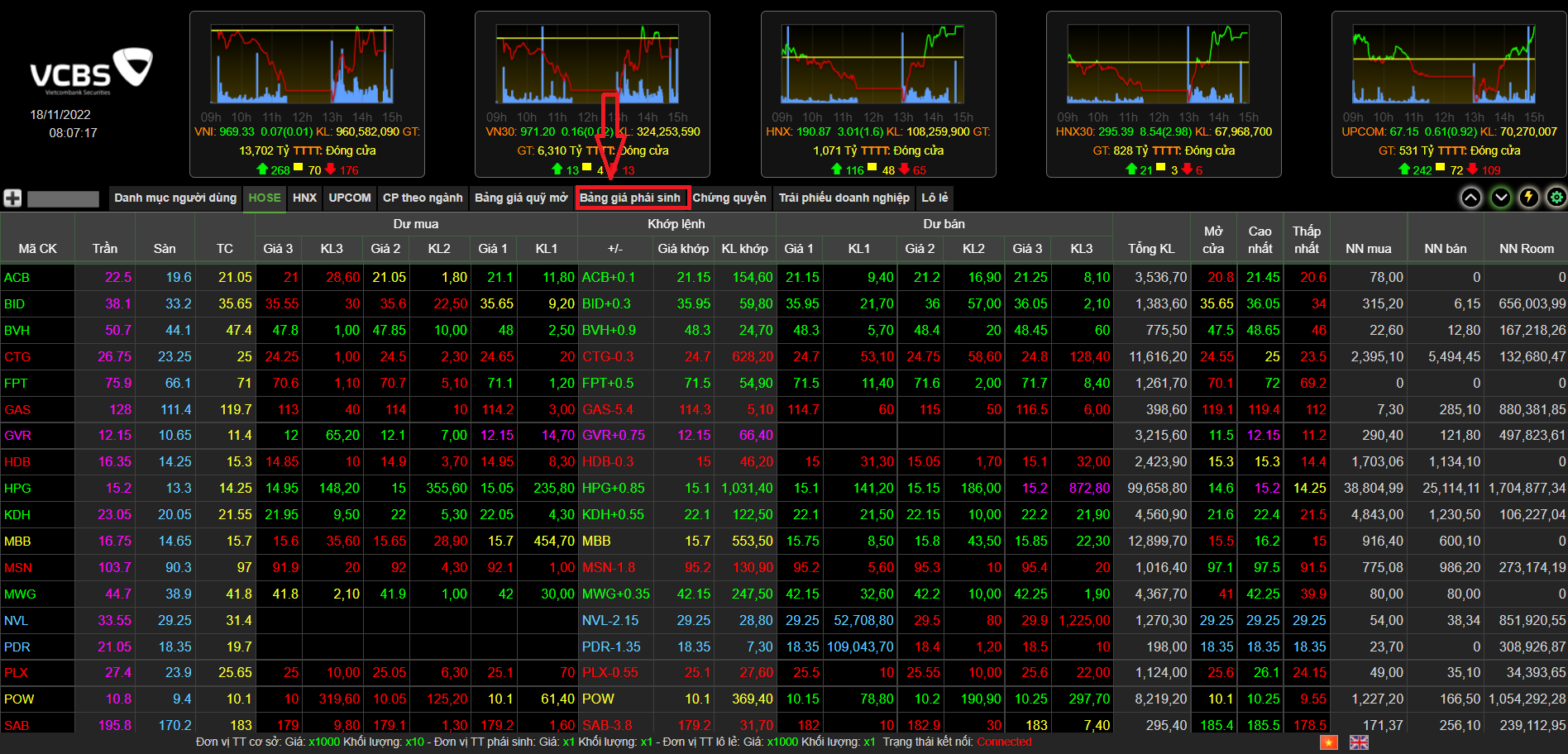
Task: Select the UPCOM tab
Action: [350, 198]
